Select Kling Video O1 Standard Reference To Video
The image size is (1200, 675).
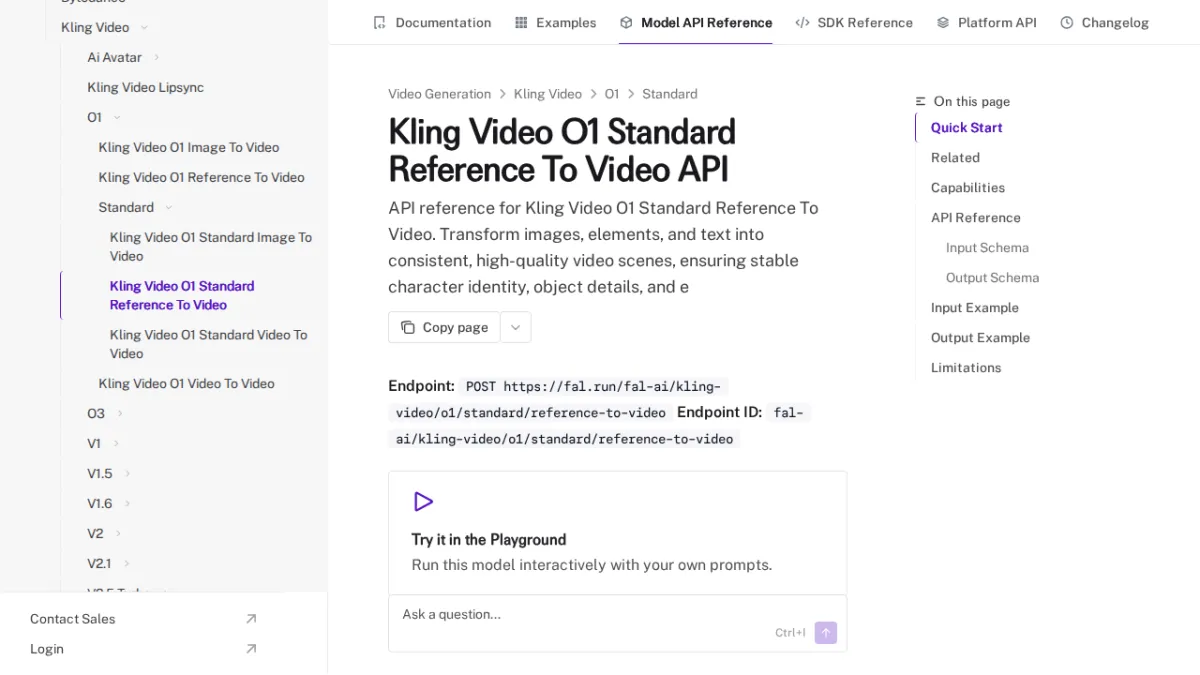pos(182,295)
